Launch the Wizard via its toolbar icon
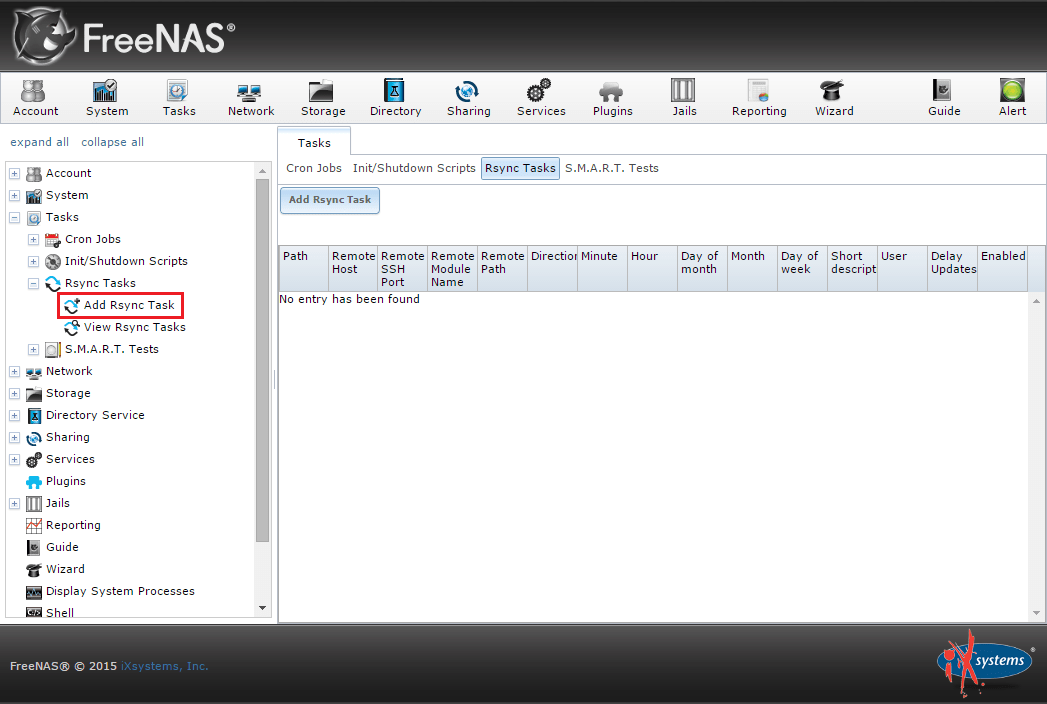Viewport: 1047px width, 704px height. (x=833, y=97)
